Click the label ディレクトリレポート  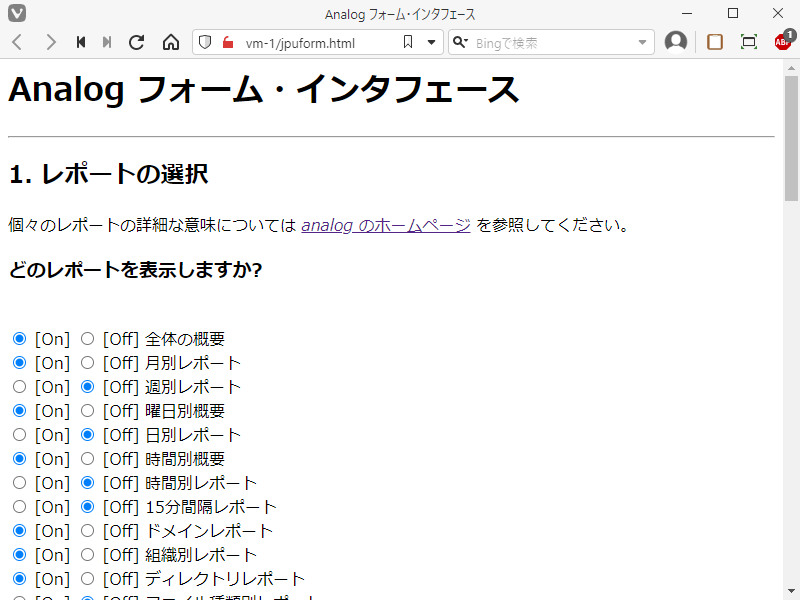(225, 579)
